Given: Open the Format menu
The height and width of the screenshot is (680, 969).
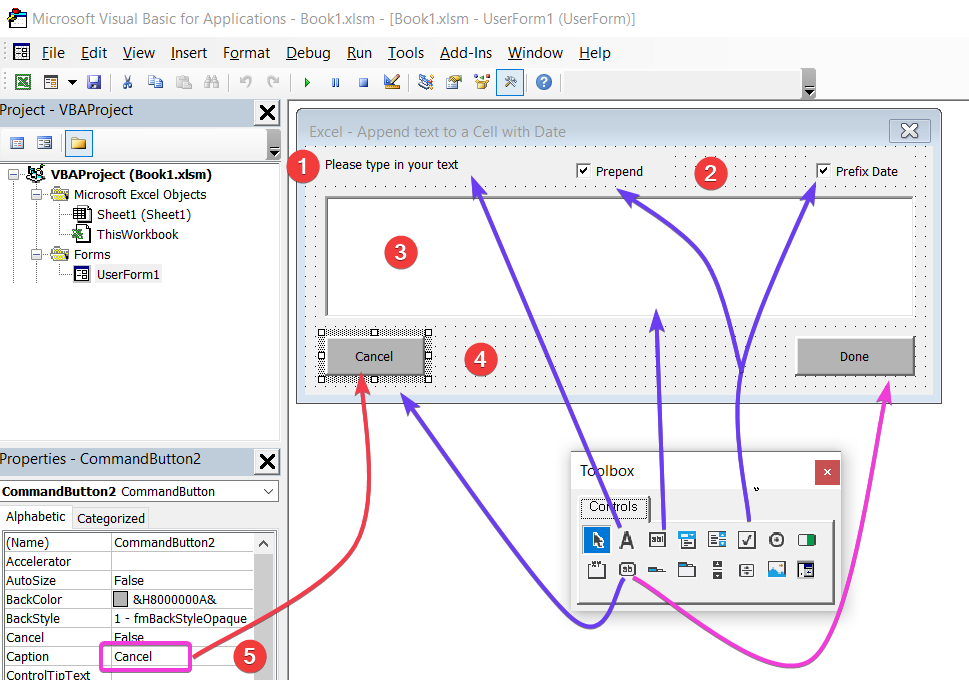Looking at the screenshot, I should click(247, 53).
